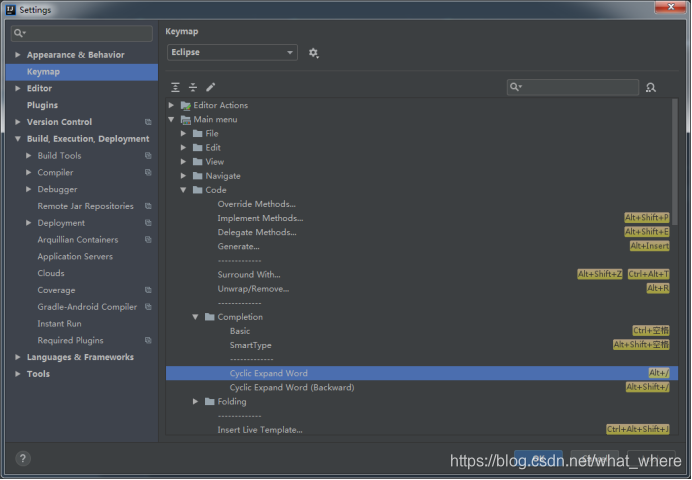
Task: Select the Delegate Methods... action
Action: [257, 232]
